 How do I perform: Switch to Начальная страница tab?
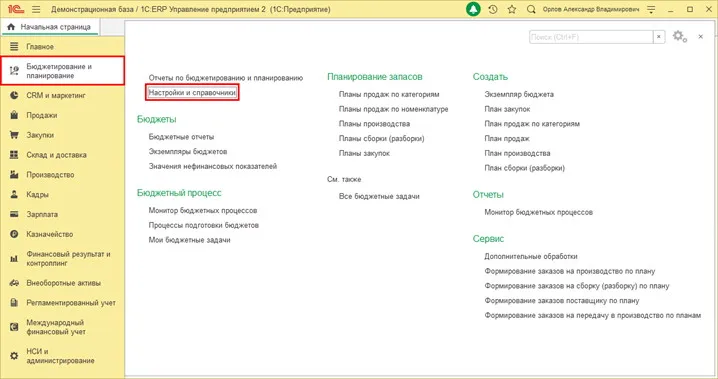pos(49,27)
